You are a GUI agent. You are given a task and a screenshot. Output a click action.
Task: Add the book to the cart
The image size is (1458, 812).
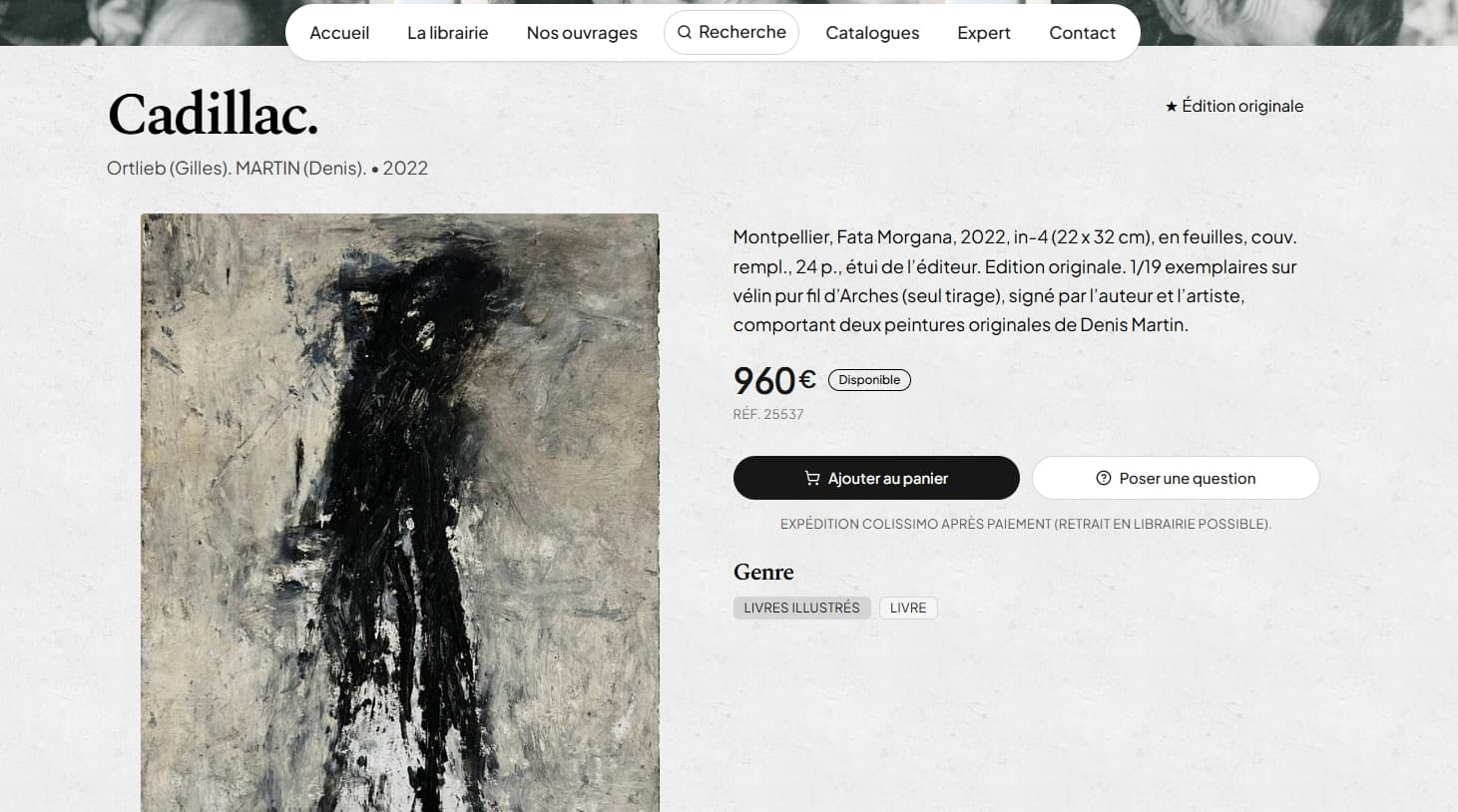pos(876,478)
